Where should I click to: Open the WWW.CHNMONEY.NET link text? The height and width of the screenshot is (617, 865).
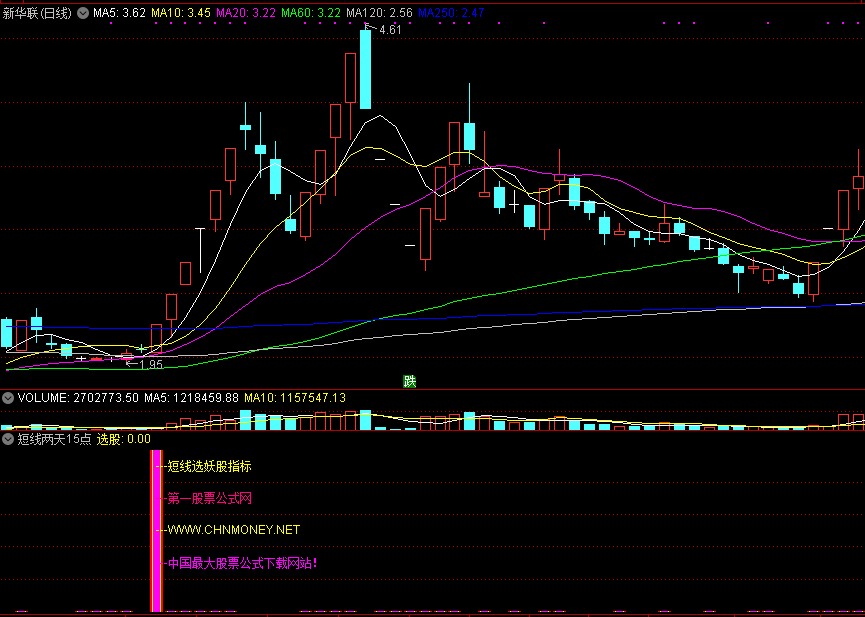(x=233, y=530)
